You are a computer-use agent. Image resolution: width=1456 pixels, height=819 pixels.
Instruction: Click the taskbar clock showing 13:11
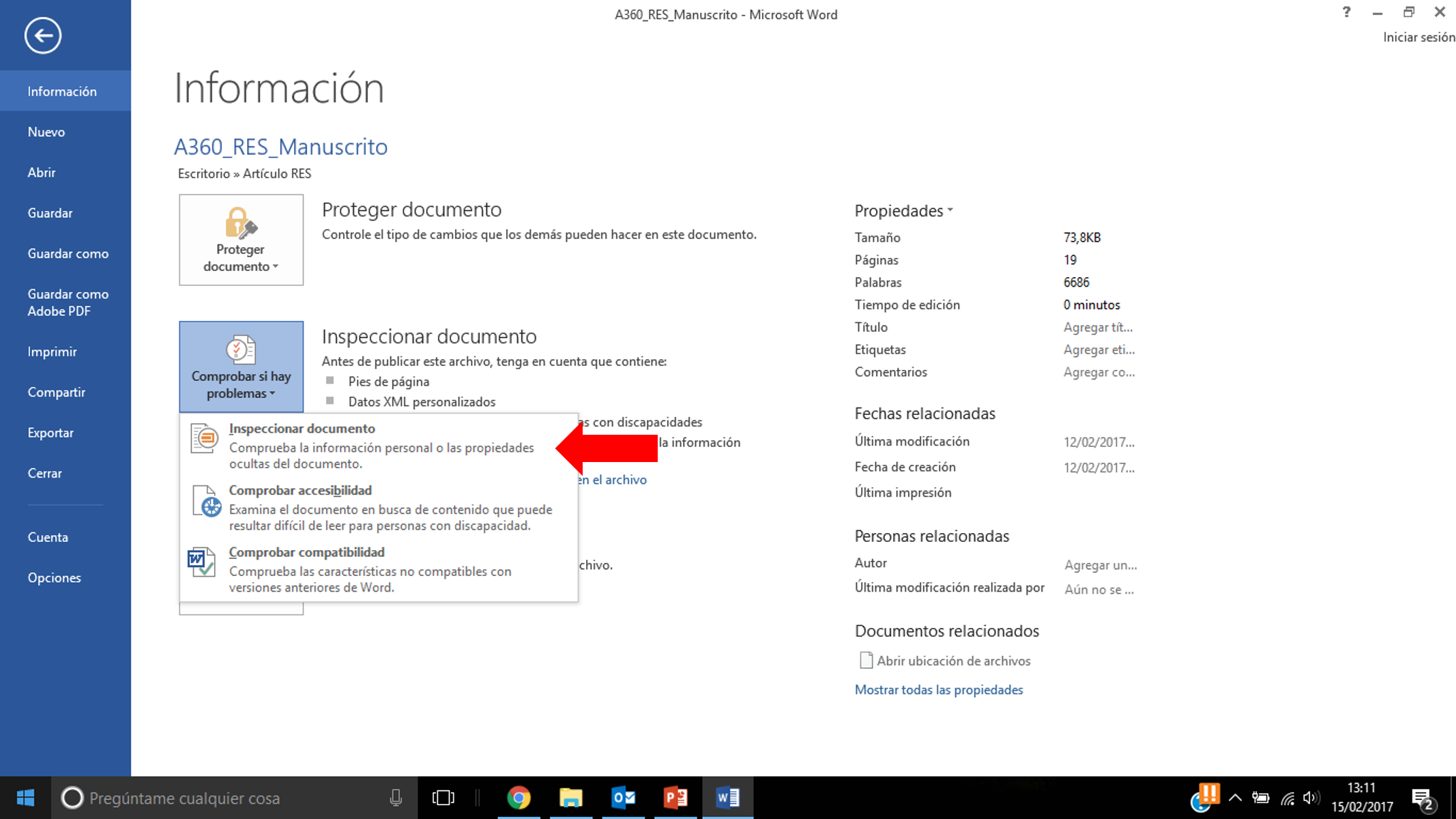tap(1362, 797)
